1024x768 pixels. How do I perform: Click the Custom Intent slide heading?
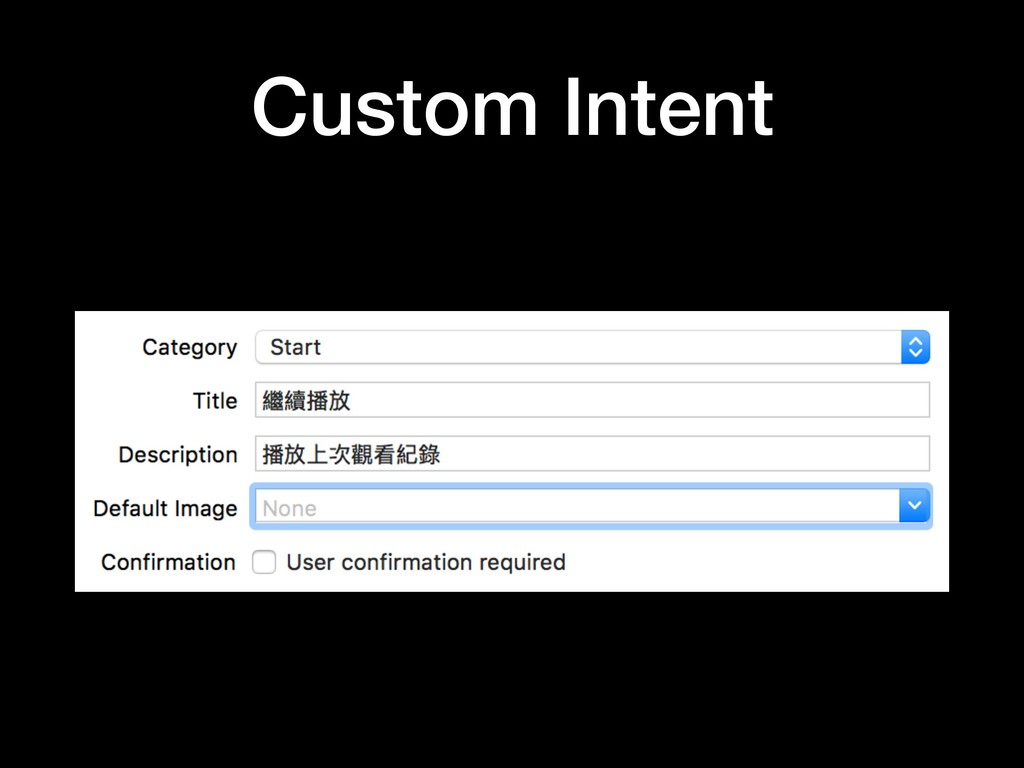click(513, 108)
